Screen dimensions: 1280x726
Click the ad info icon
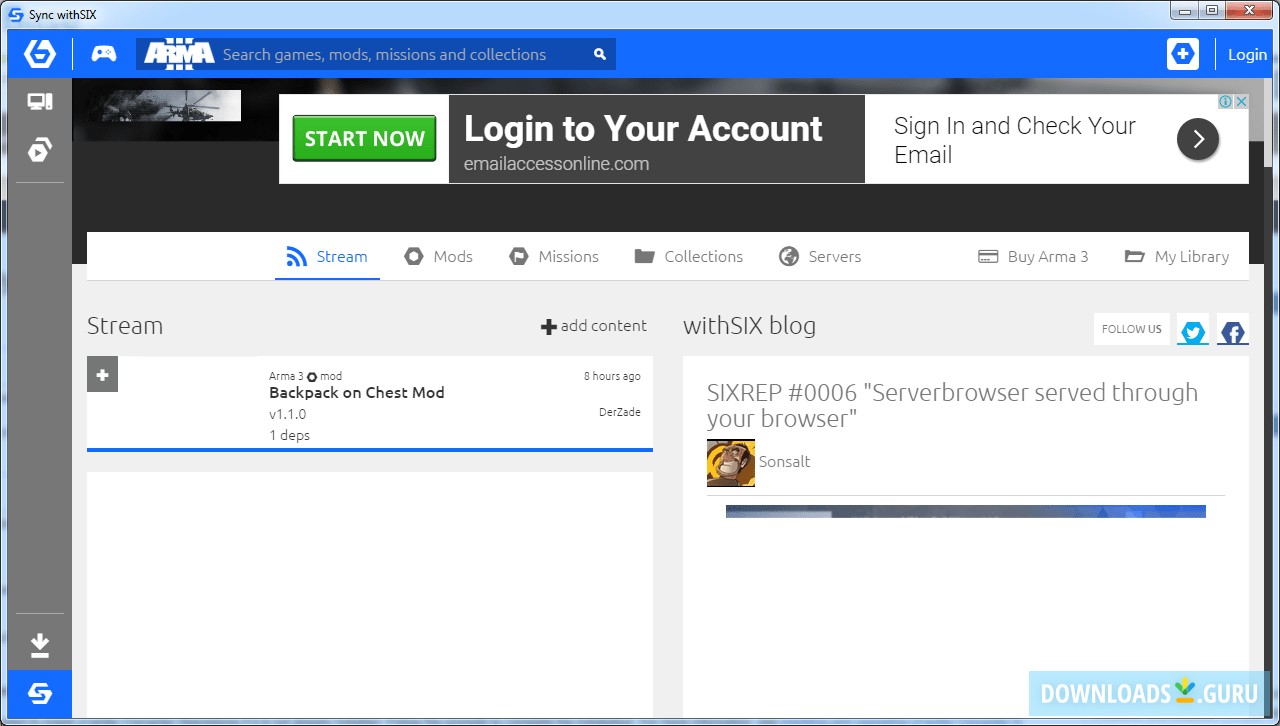1225,102
